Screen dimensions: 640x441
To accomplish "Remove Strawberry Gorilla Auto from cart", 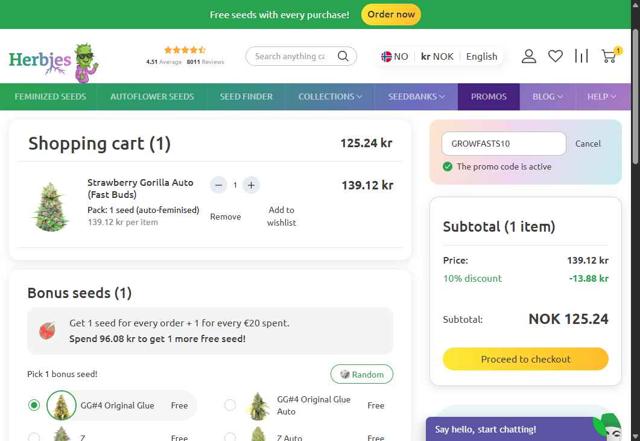I will (x=225, y=217).
